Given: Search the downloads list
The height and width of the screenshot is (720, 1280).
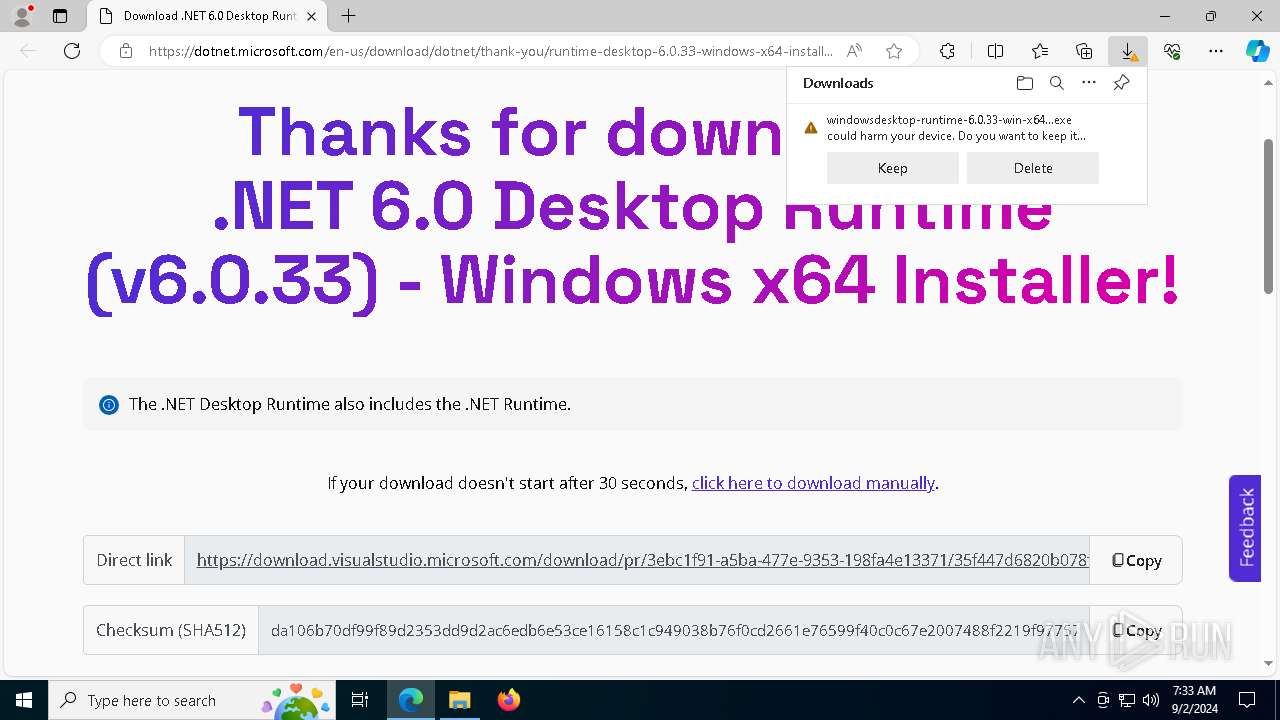Looking at the screenshot, I should click(1056, 83).
